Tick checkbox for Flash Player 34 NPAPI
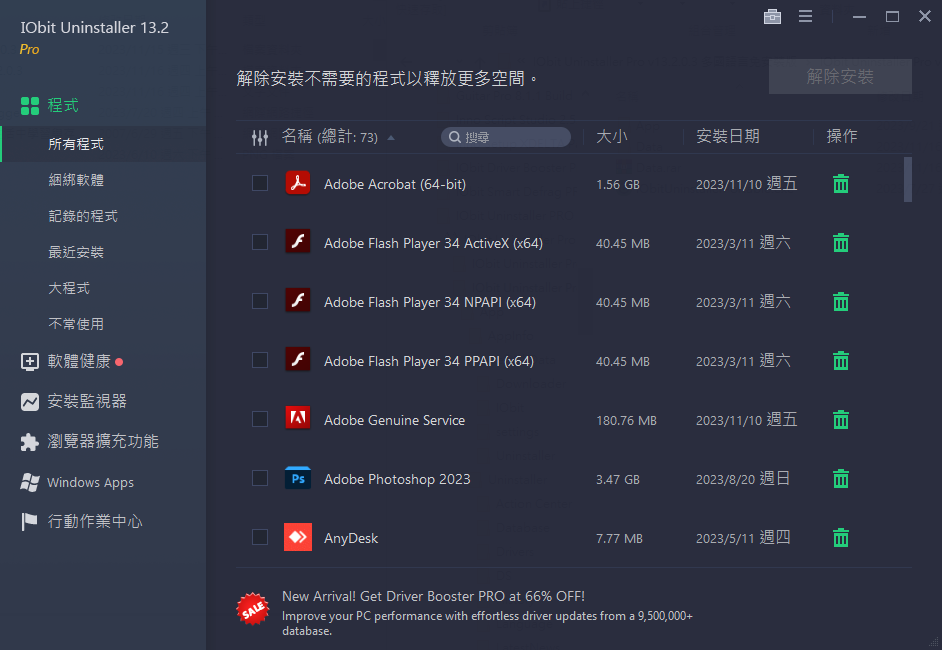 point(260,301)
